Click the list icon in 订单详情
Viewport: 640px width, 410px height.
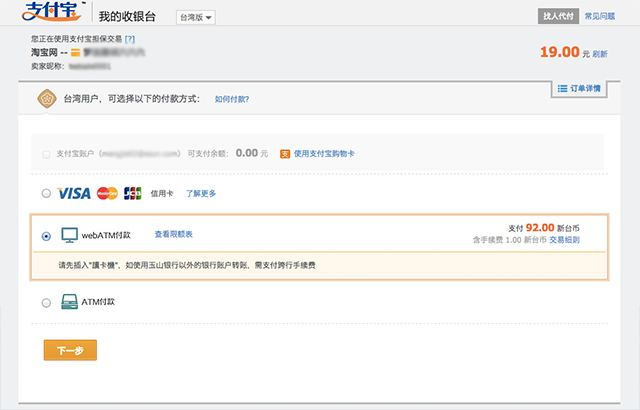562,89
